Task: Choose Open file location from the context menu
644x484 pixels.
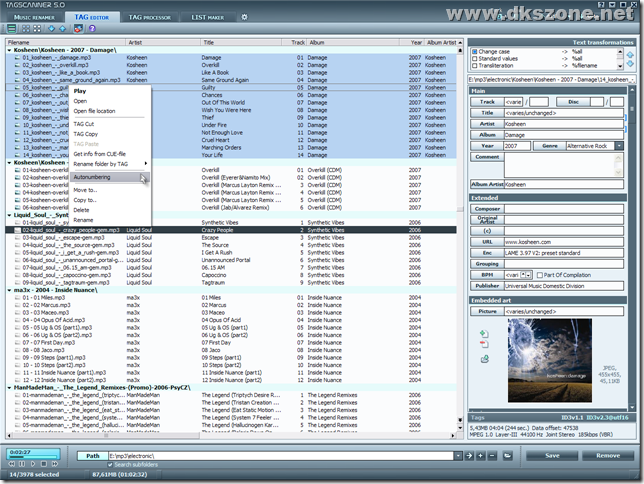Action: [94, 111]
